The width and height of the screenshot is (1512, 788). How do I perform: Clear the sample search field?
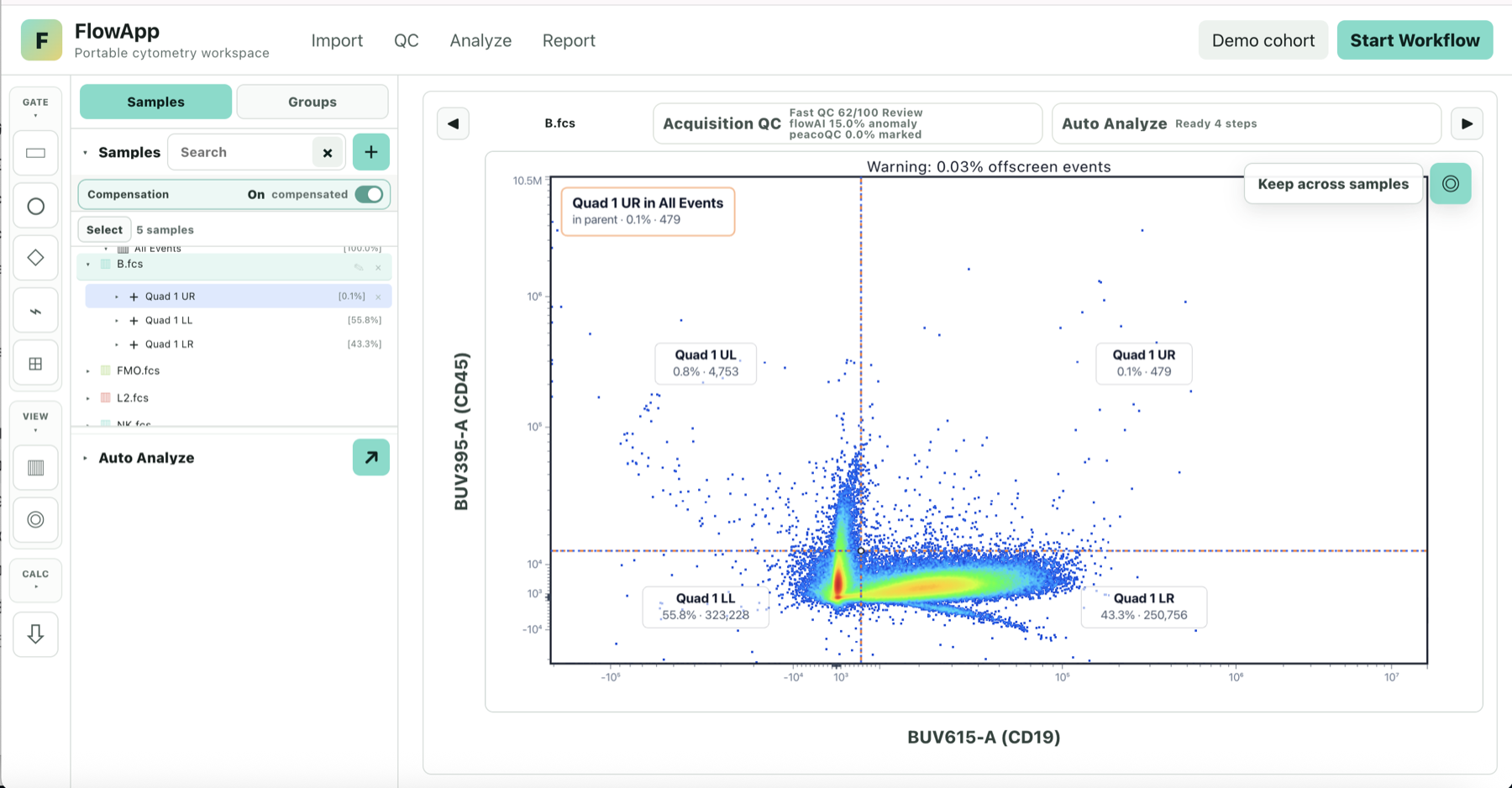[328, 152]
